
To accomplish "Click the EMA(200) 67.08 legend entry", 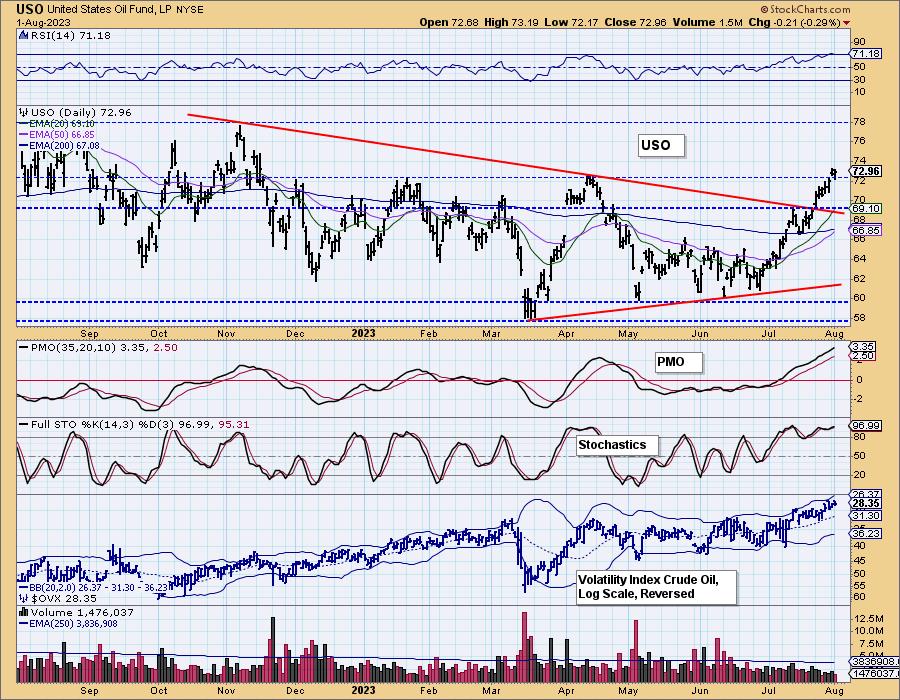I will [x=60, y=146].
